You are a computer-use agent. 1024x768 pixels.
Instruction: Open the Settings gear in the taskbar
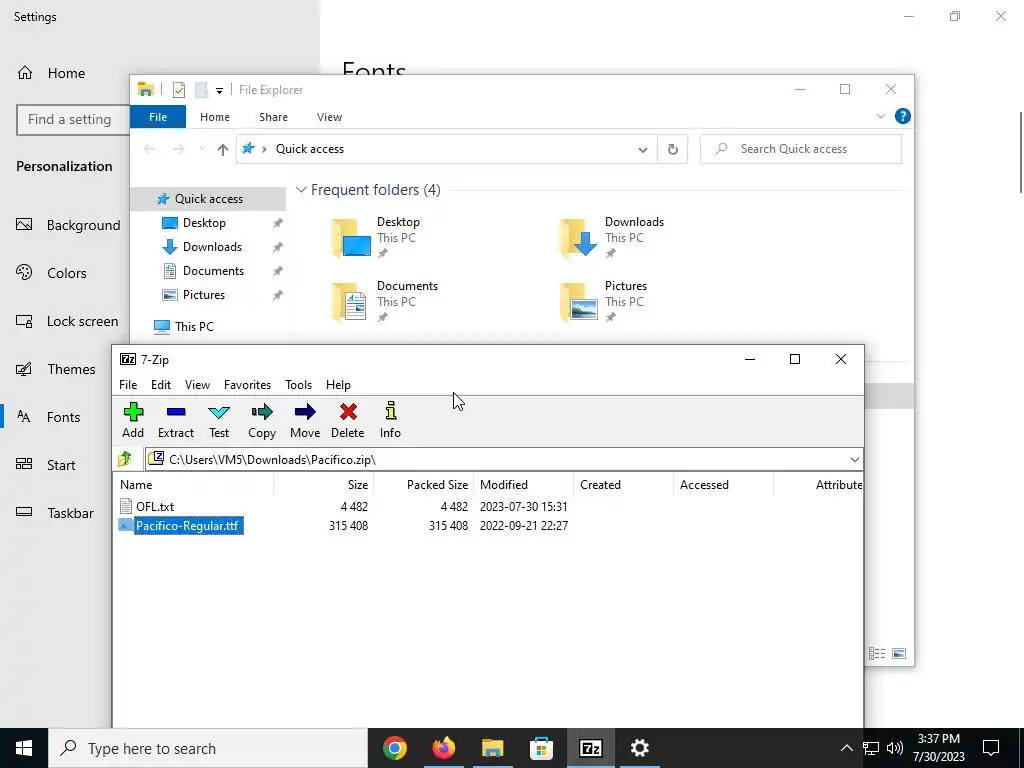click(639, 748)
